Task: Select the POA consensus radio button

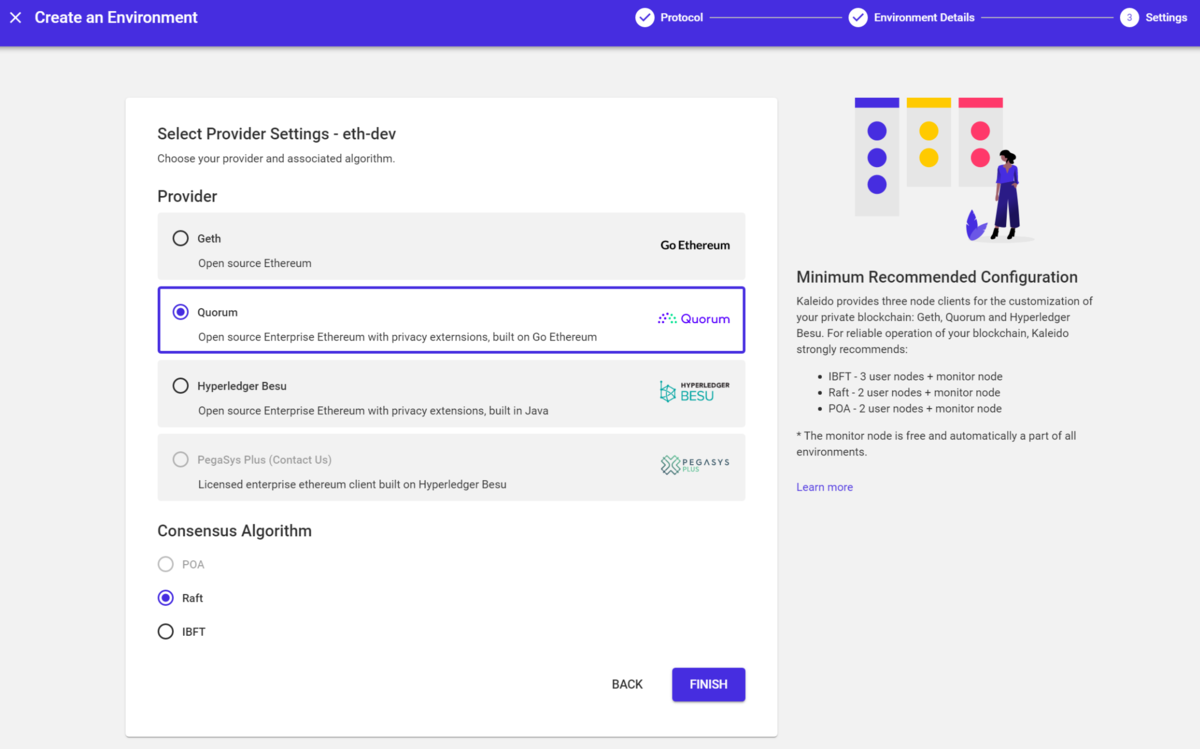Action: (166, 564)
